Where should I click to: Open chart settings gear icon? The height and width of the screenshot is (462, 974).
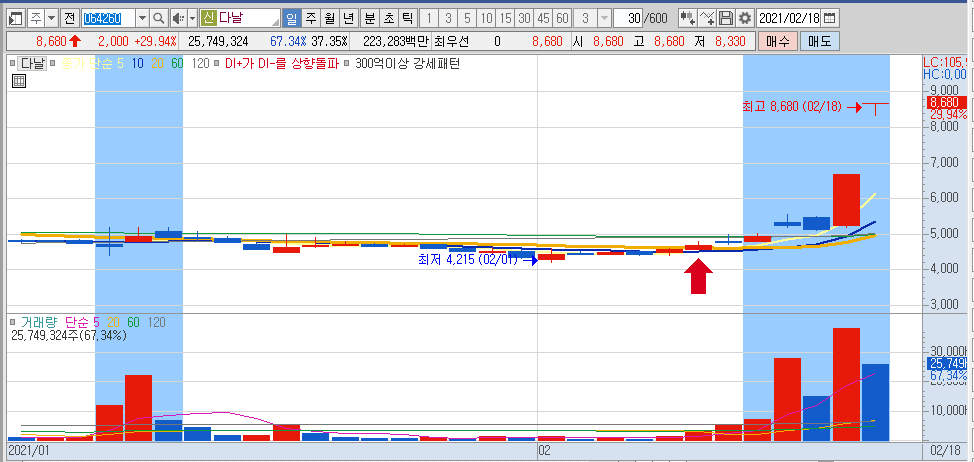pos(744,19)
